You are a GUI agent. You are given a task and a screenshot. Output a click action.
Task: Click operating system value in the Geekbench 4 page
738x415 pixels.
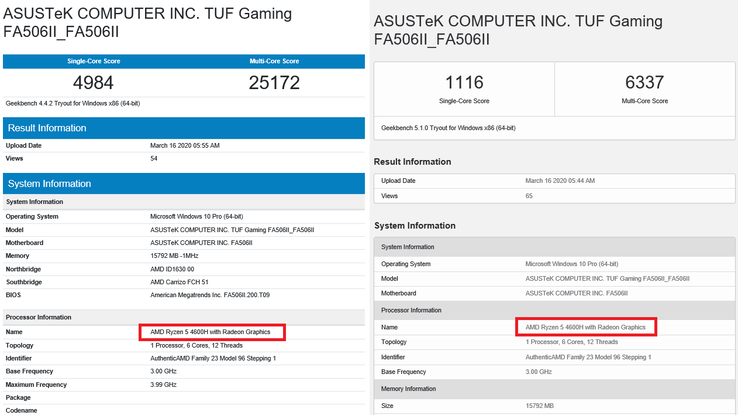tap(196, 217)
